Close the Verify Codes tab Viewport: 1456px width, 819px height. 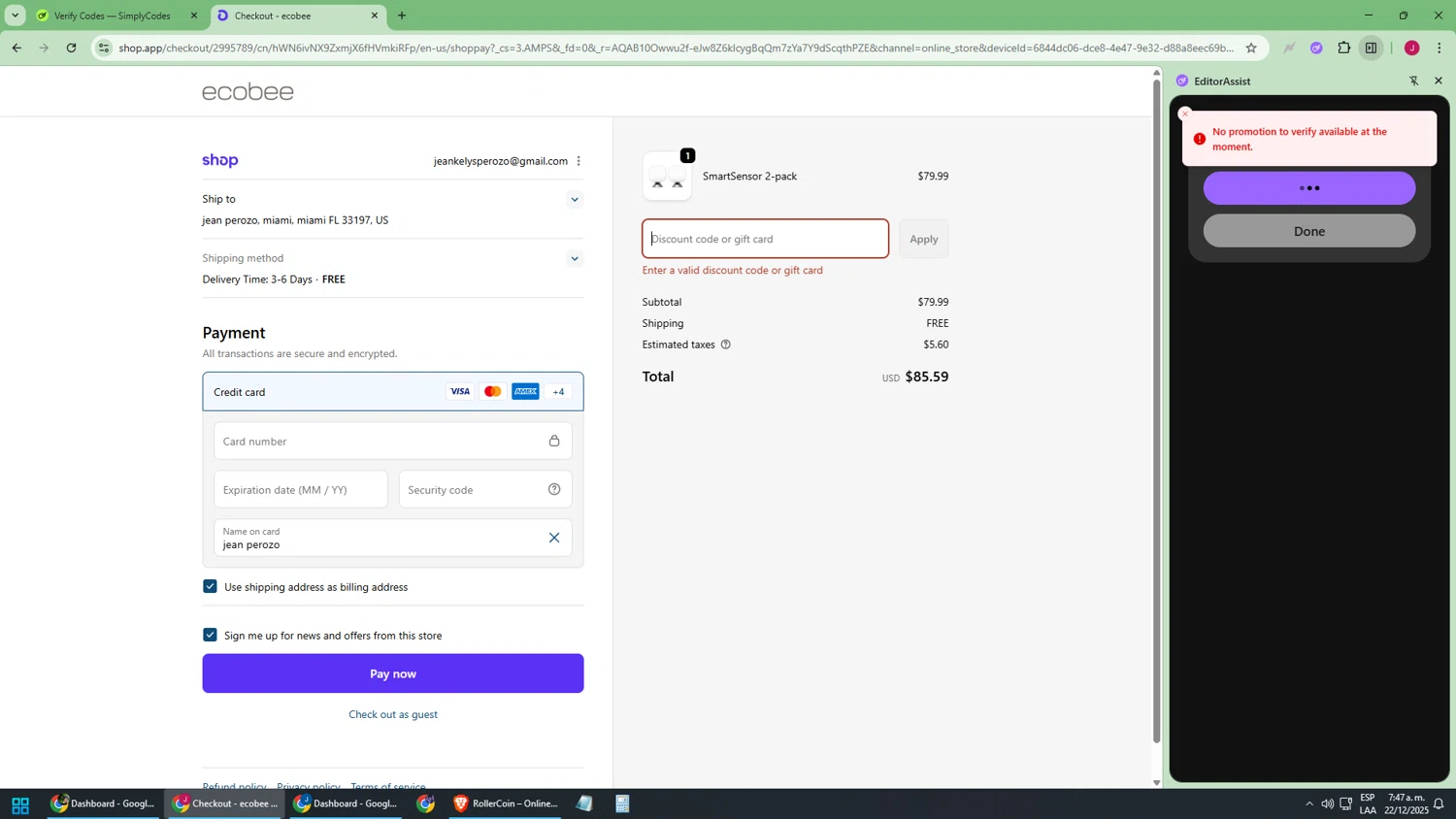click(193, 16)
